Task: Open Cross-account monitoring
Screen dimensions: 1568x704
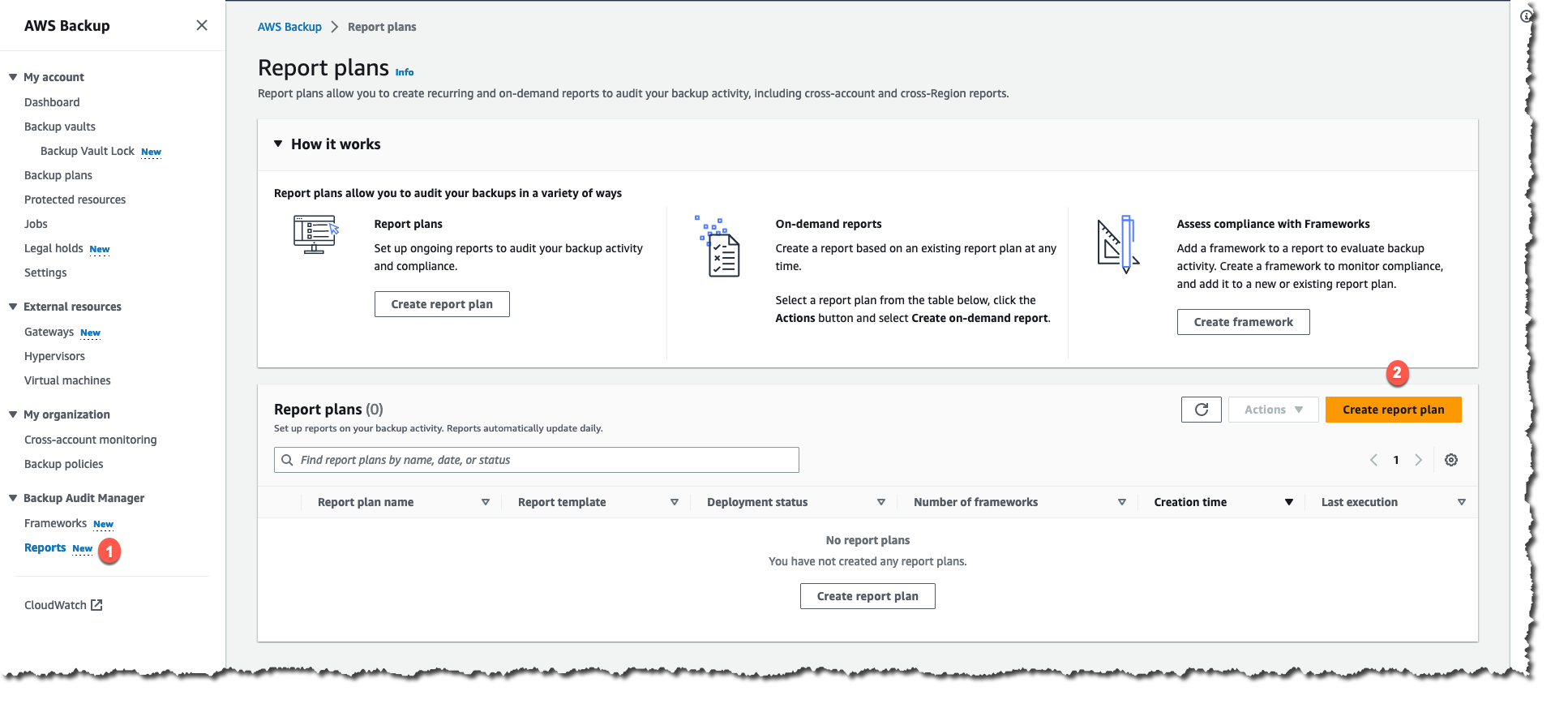Action: point(91,440)
